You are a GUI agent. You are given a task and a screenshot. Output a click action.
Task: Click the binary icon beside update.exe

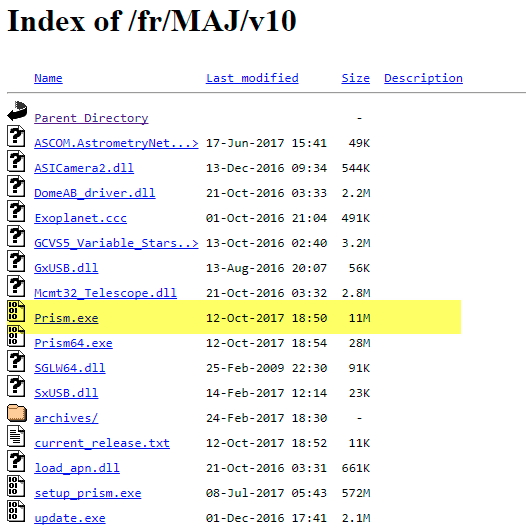[16, 511]
